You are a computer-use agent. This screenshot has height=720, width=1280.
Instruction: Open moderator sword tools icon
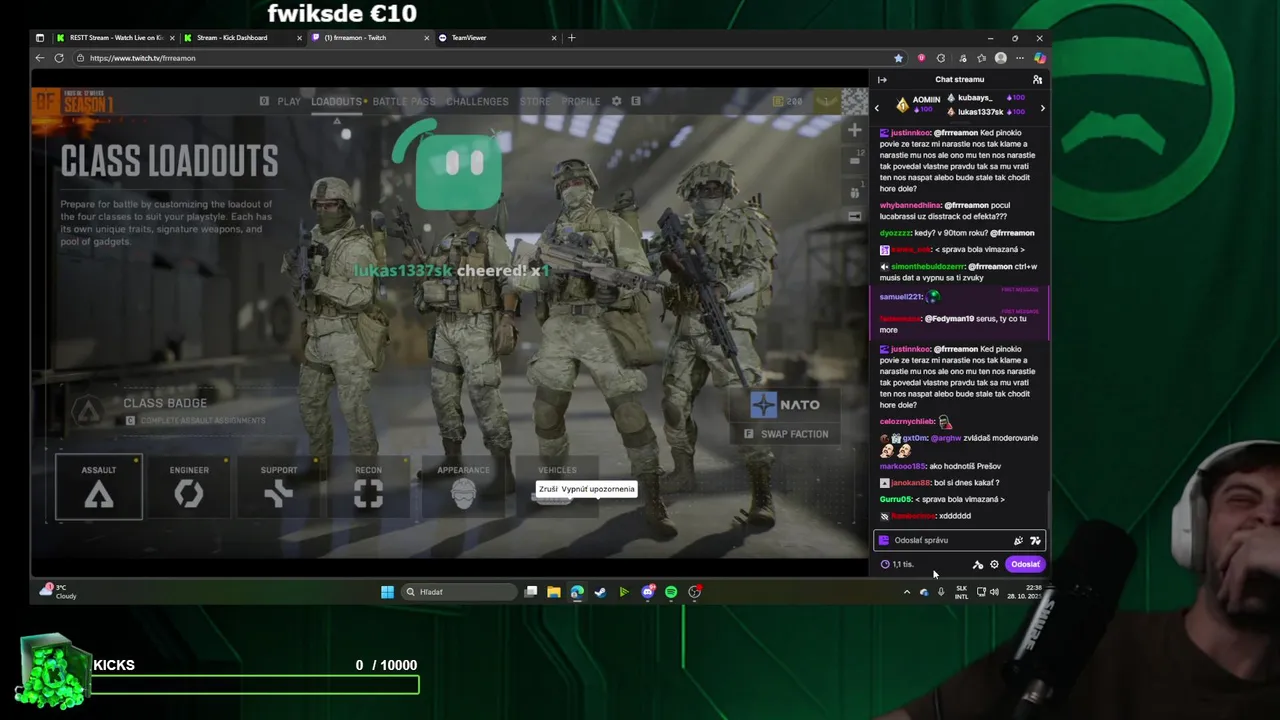[x=977, y=564]
